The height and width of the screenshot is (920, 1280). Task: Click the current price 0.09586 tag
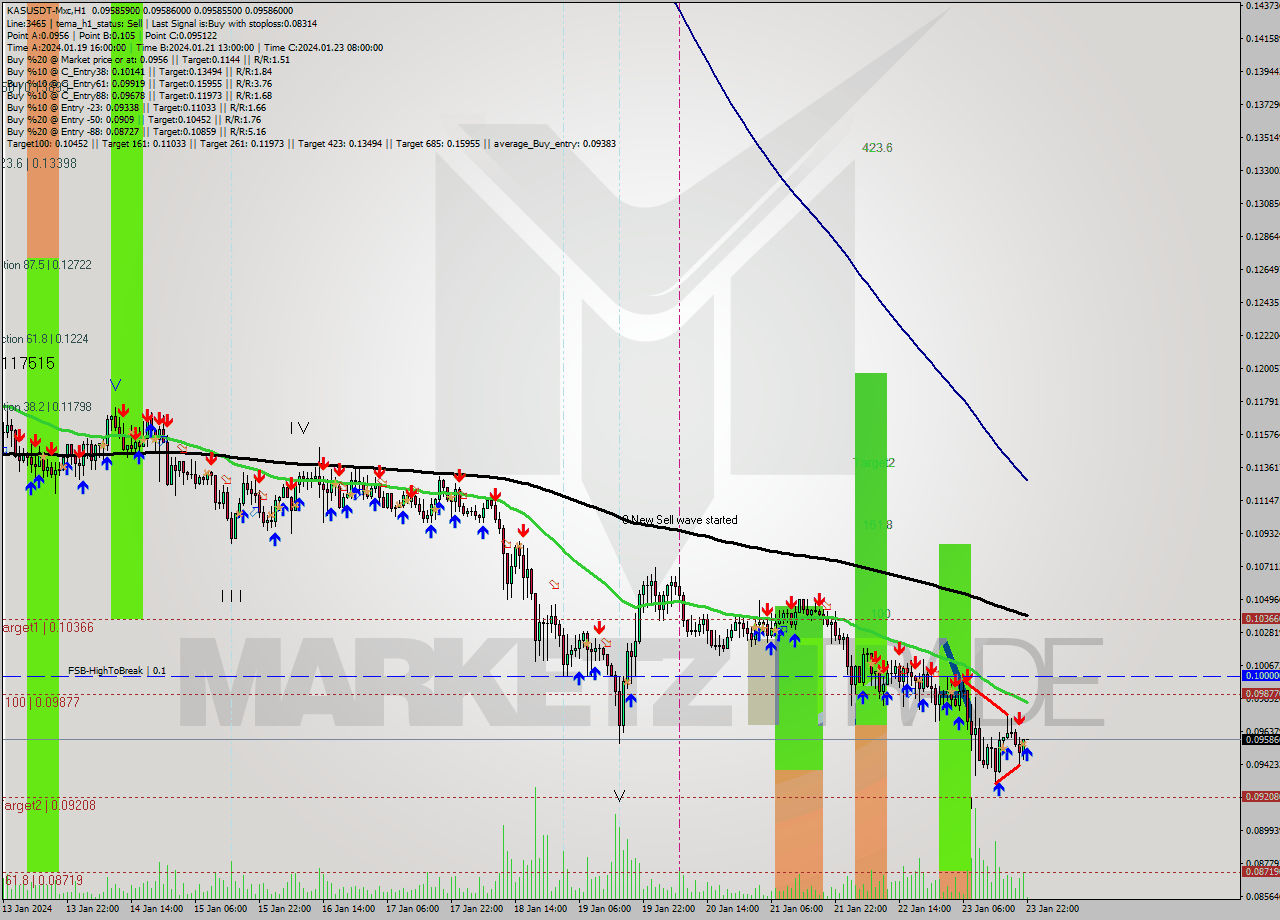pyautogui.click(x=1260, y=740)
